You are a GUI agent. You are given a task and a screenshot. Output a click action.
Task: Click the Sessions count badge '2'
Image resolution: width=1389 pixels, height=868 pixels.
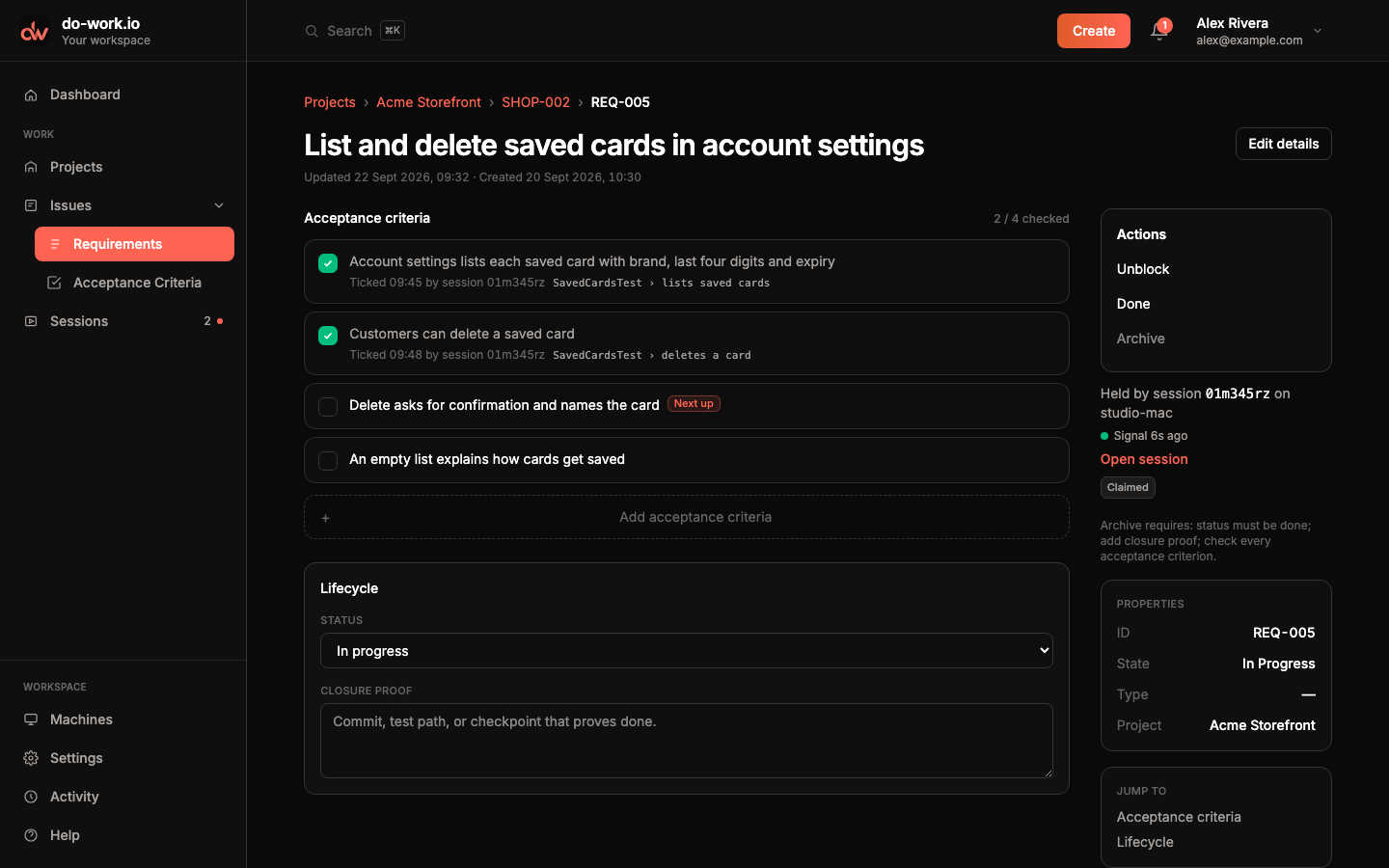click(207, 321)
